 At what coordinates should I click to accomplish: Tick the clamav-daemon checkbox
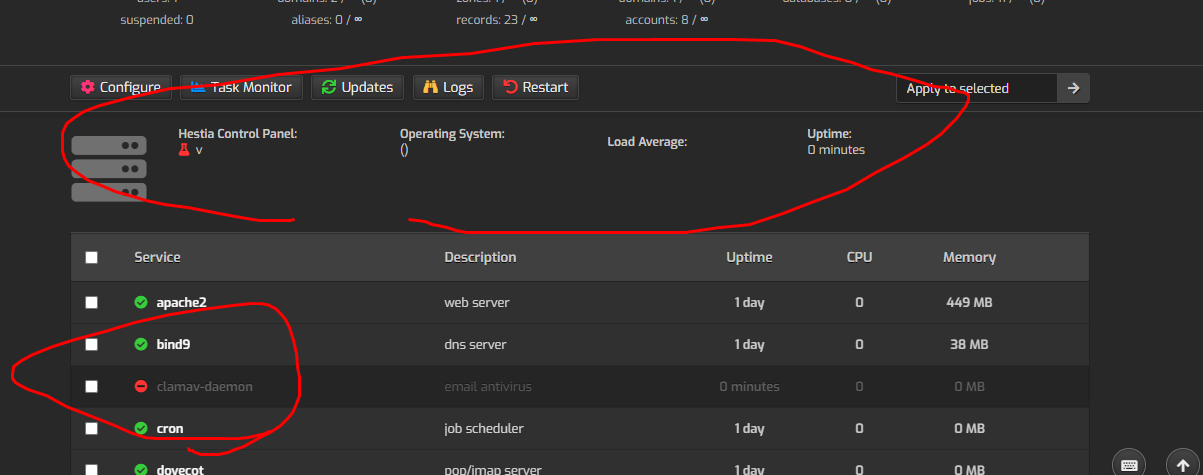click(x=92, y=386)
